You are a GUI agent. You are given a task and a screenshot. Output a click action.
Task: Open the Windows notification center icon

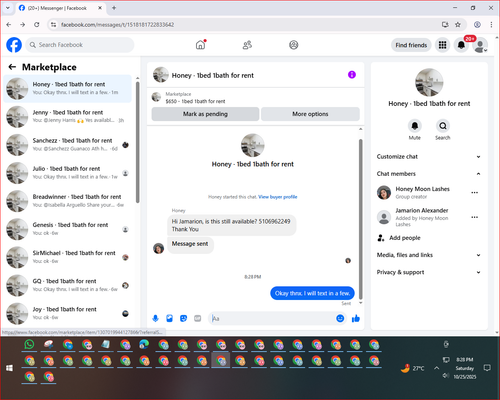487,368
